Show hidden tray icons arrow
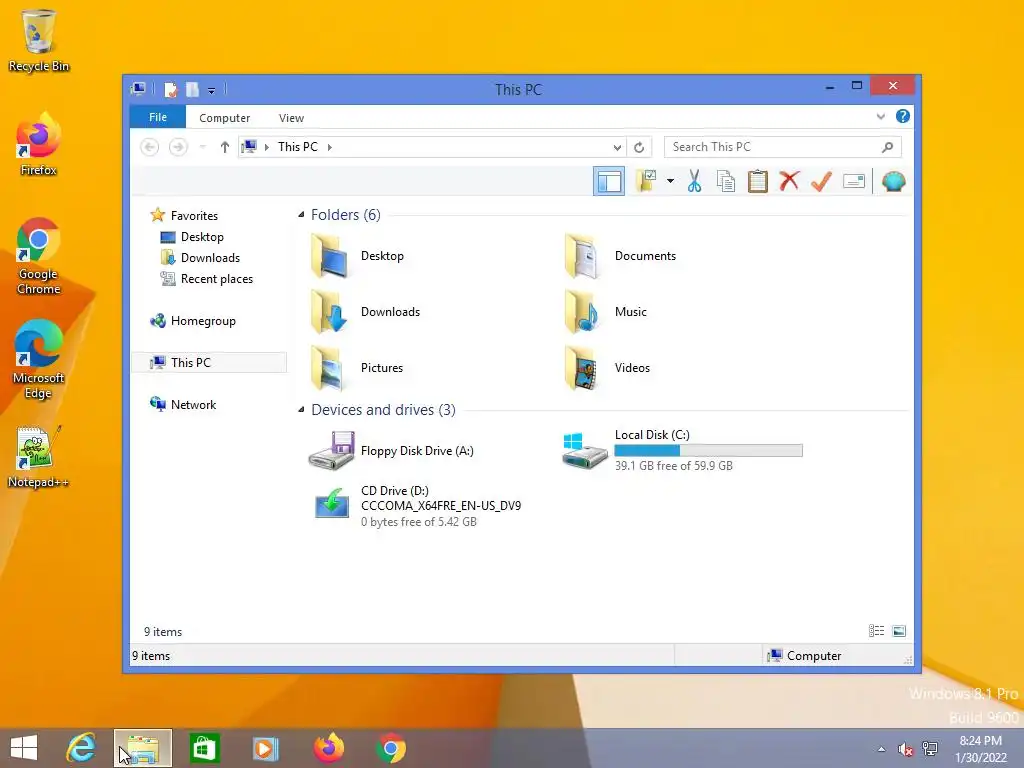Screen dimensions: 1024x768 882,749
